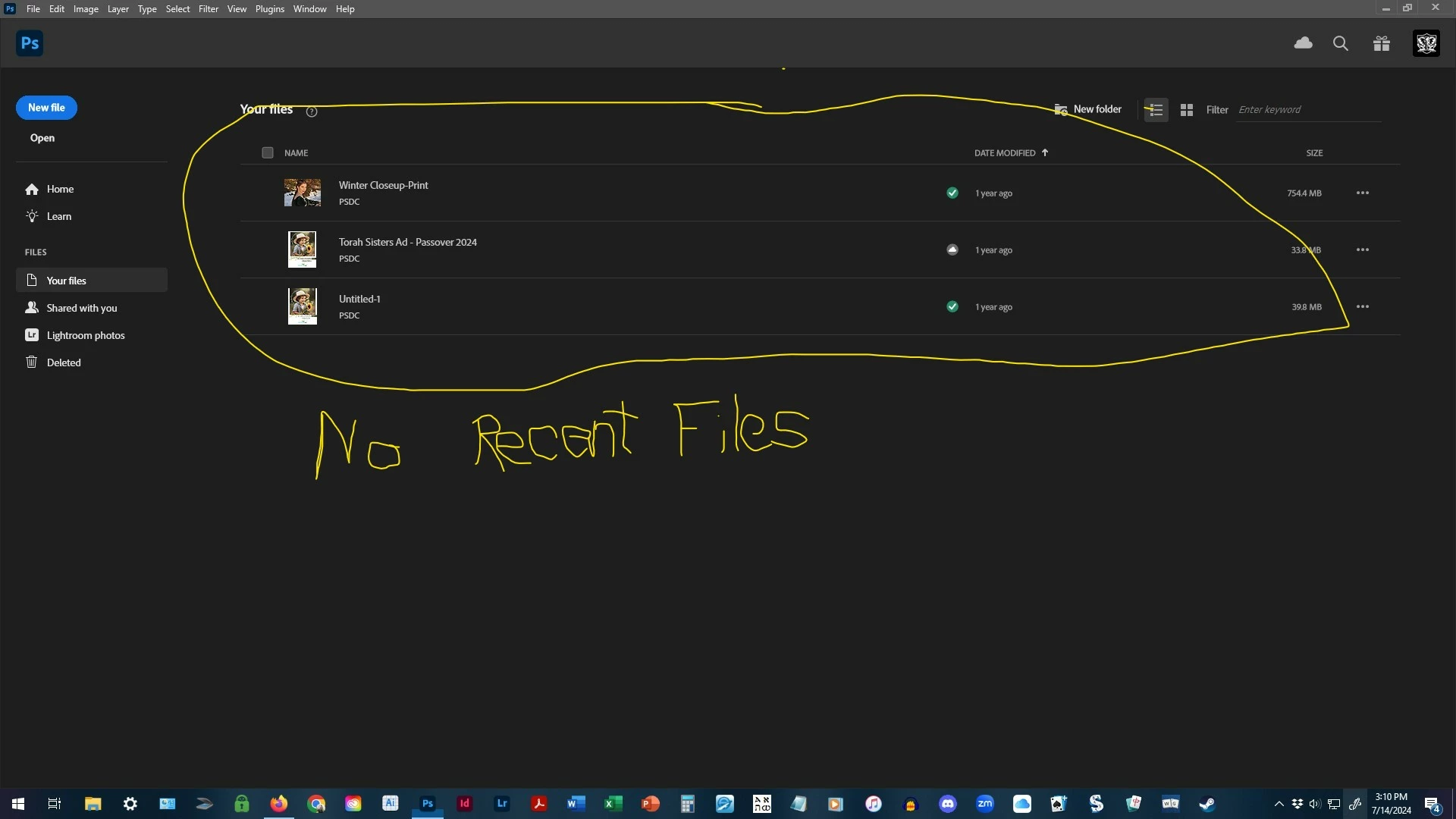This screenshot has height=819, width=1456.
Task: Open the Filter menu
Action: coord(208,9)
